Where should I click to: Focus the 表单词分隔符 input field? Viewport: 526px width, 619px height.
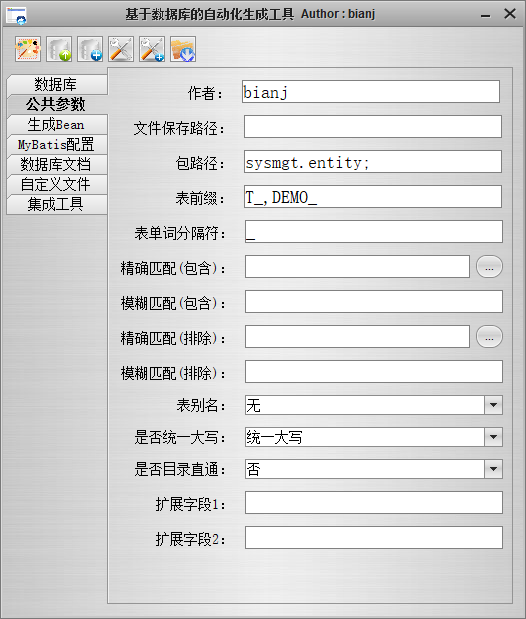374,232
